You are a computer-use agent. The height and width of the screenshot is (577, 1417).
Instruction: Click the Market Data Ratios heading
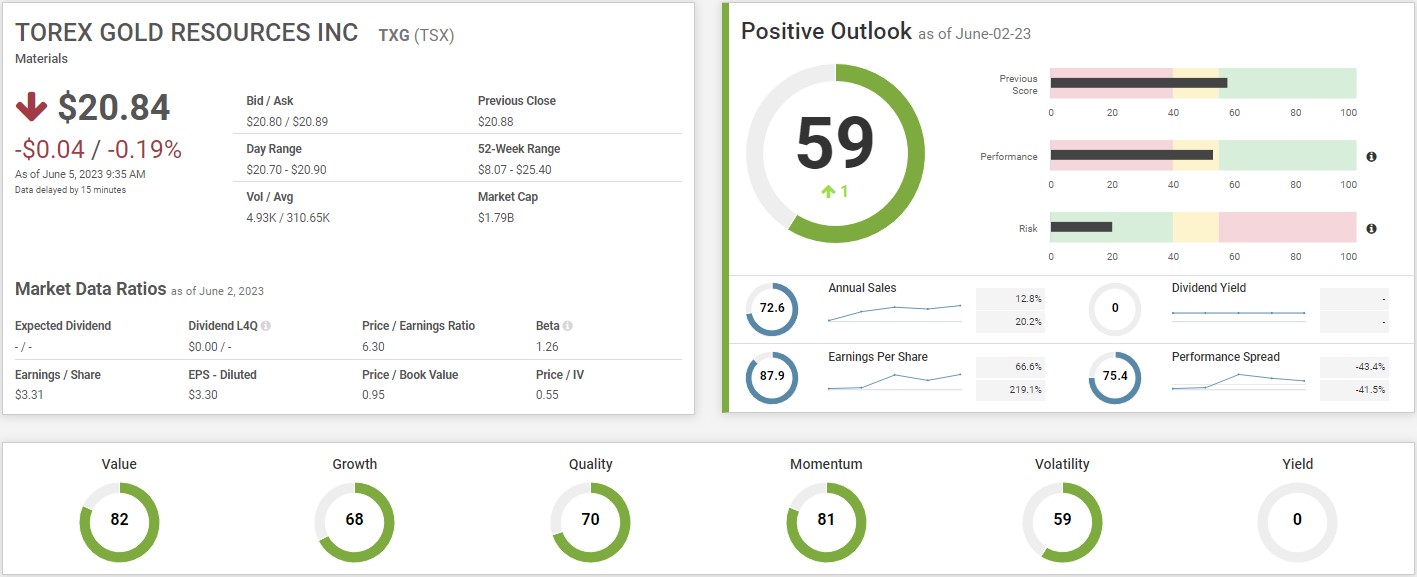tap(90, 289)
